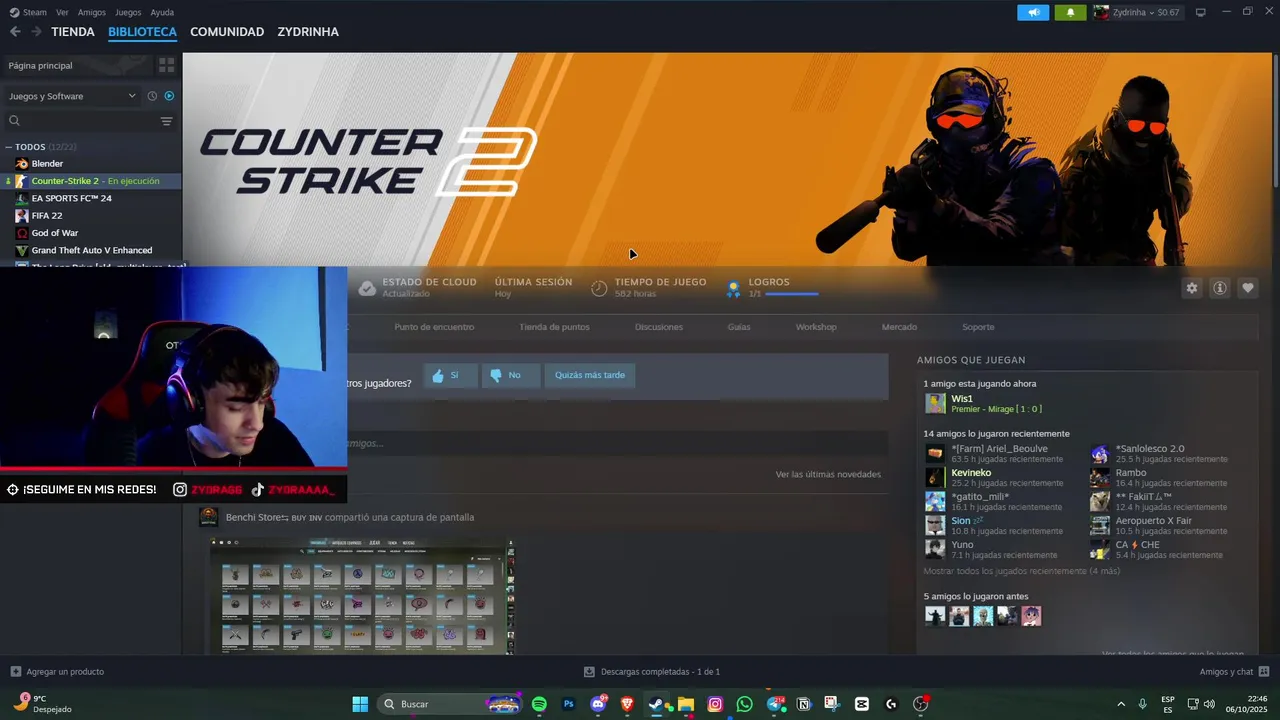Click the Quizás más tarde button

tap(590, 375)
